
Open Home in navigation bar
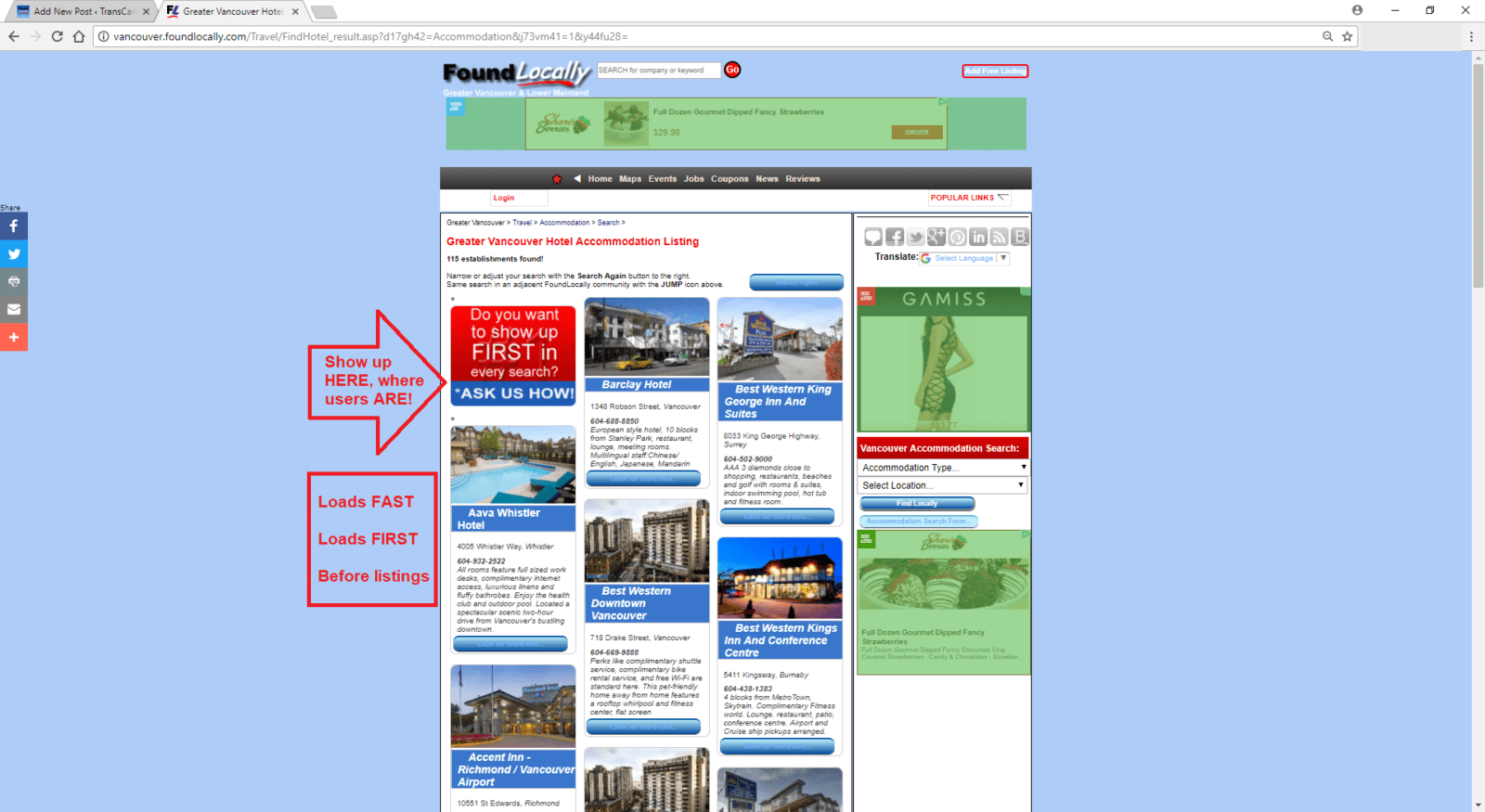point(600,179)
